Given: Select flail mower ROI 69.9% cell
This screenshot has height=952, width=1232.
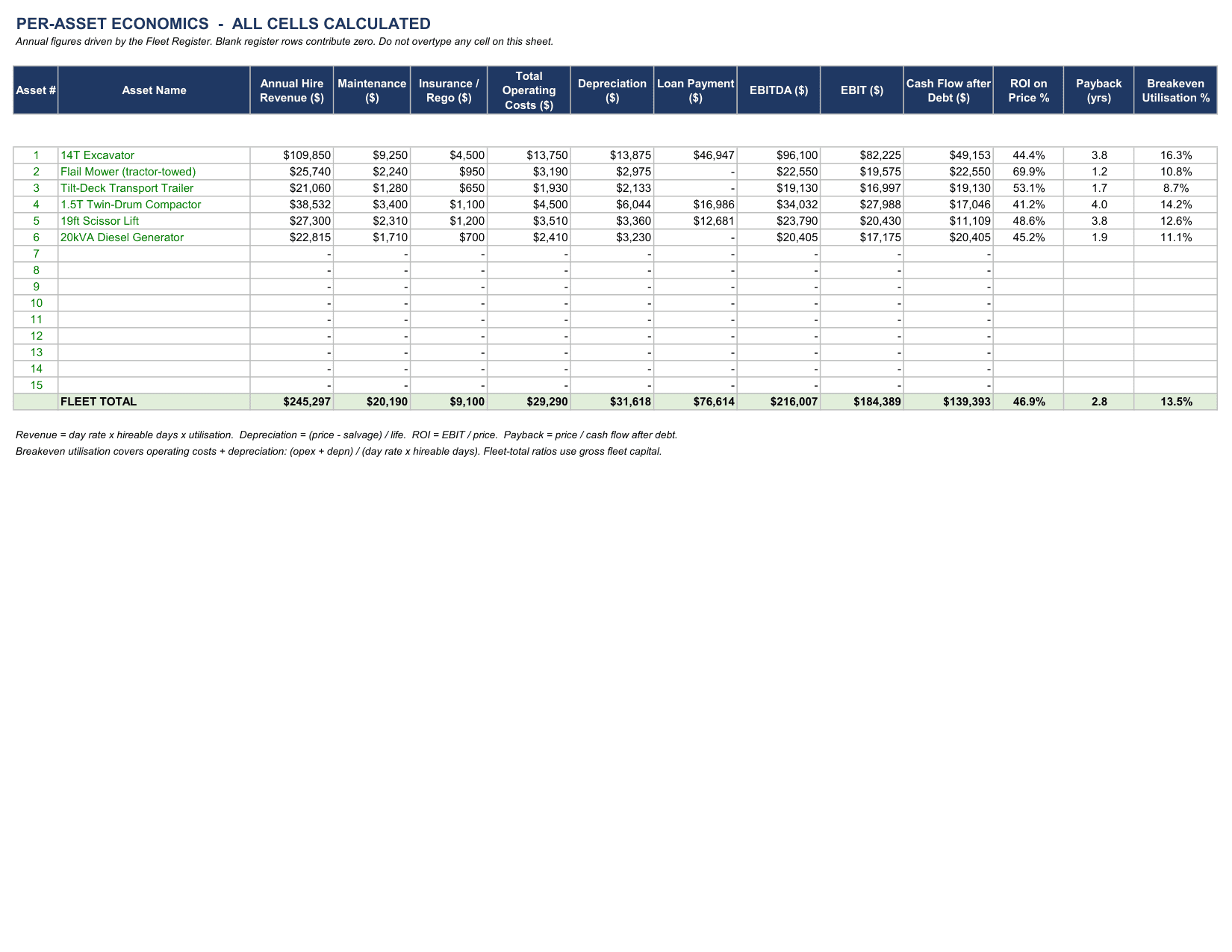Looking at the screenshot, I should click(x=1028, y=172).
